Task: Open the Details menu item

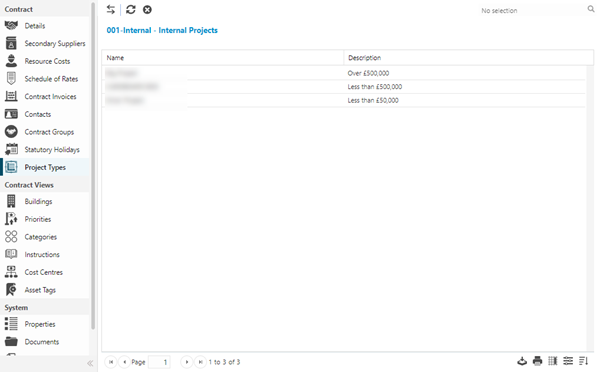Action: click(x=35, y=26)
